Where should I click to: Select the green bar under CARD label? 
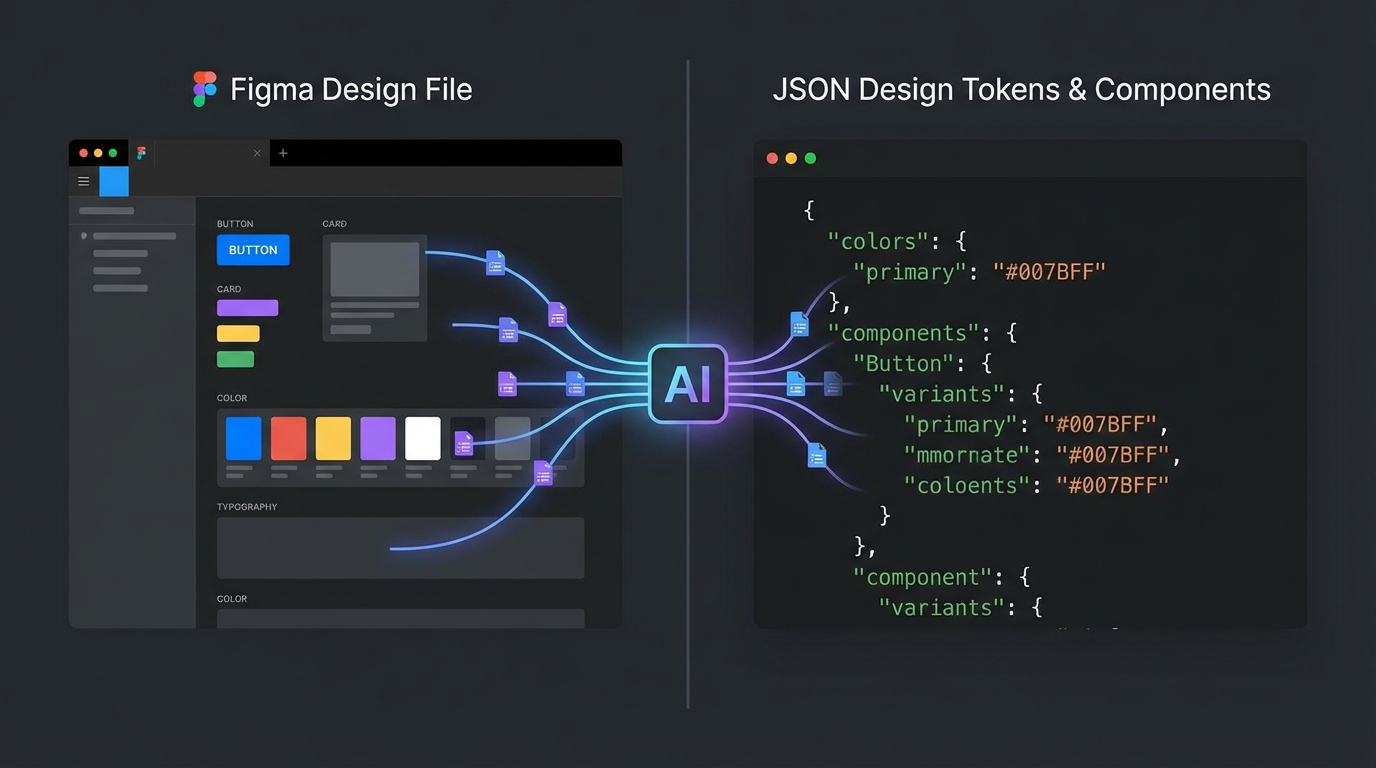[235, 359]
